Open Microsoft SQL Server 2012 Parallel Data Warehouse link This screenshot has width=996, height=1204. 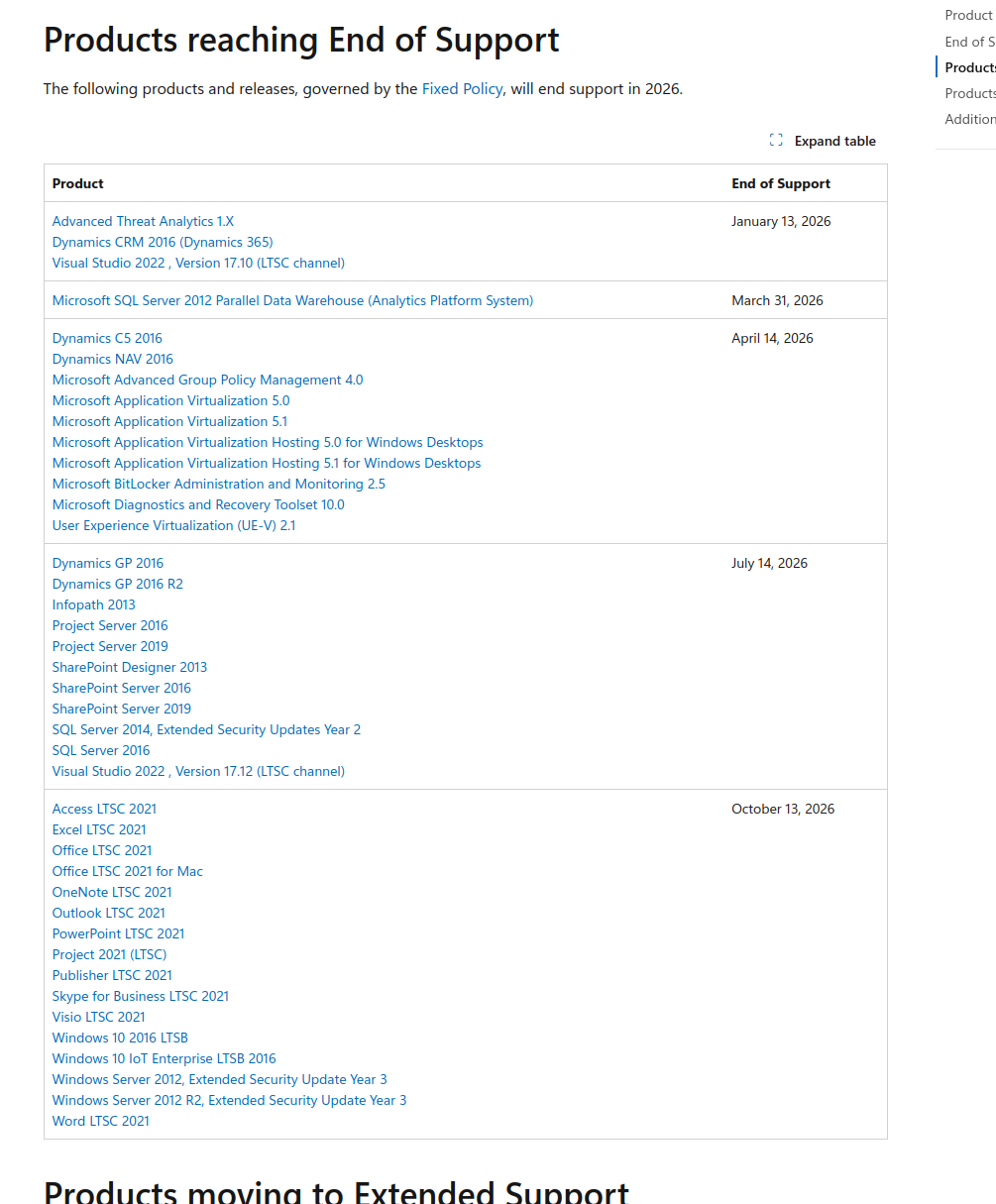[292, 301]
